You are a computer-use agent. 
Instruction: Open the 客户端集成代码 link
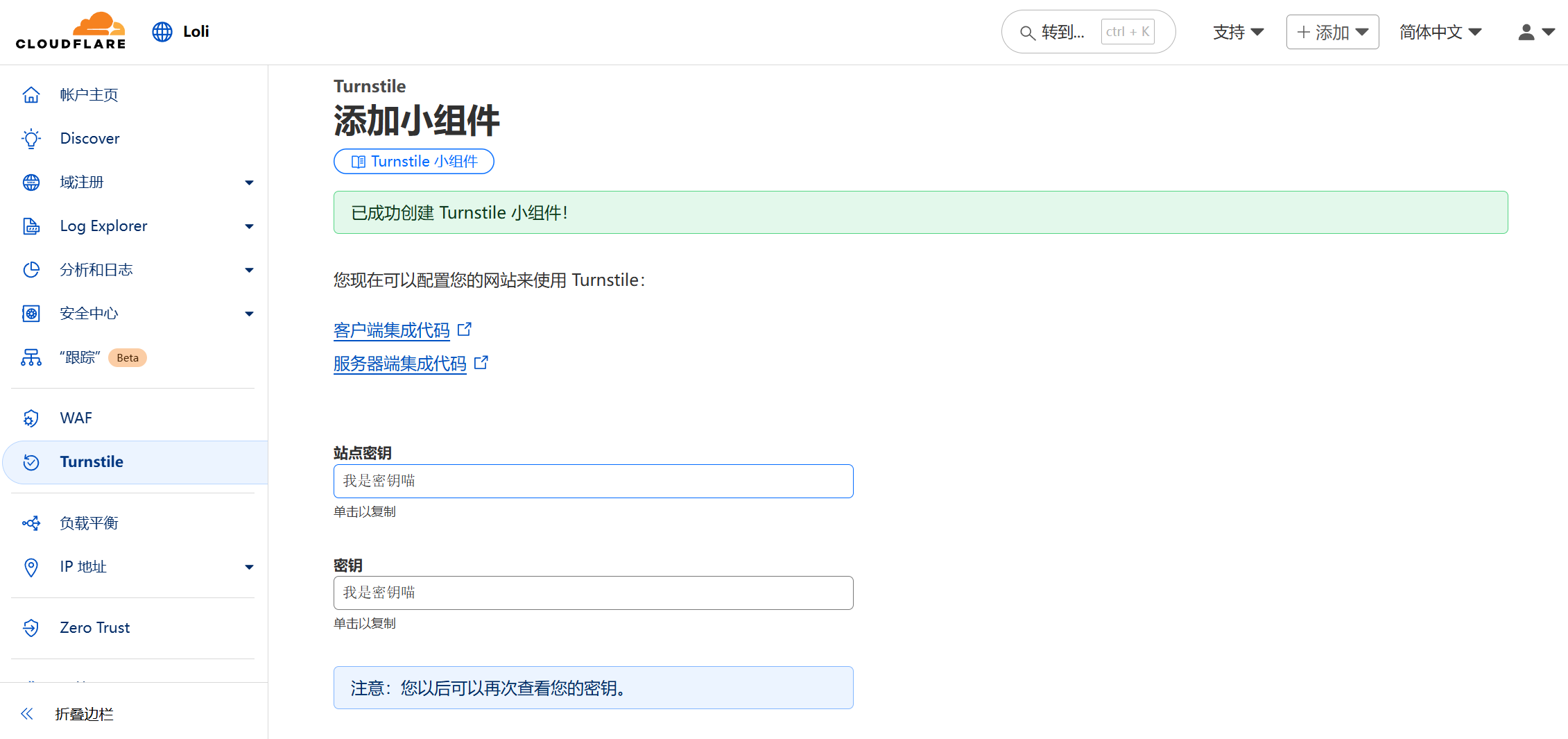(x=392, y=330)
